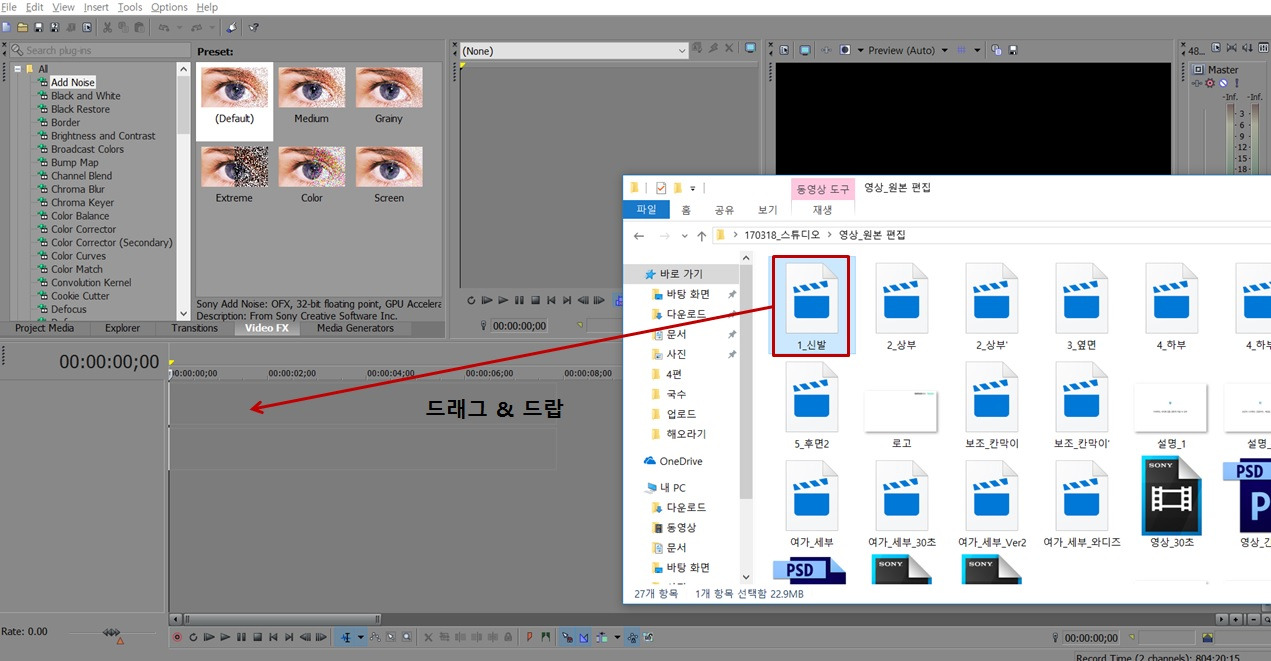Open the Explorer recent locations dropdown chevron
Image resolution: width=1271 pixels, height=661 pixels.
[x=684, y=236]
